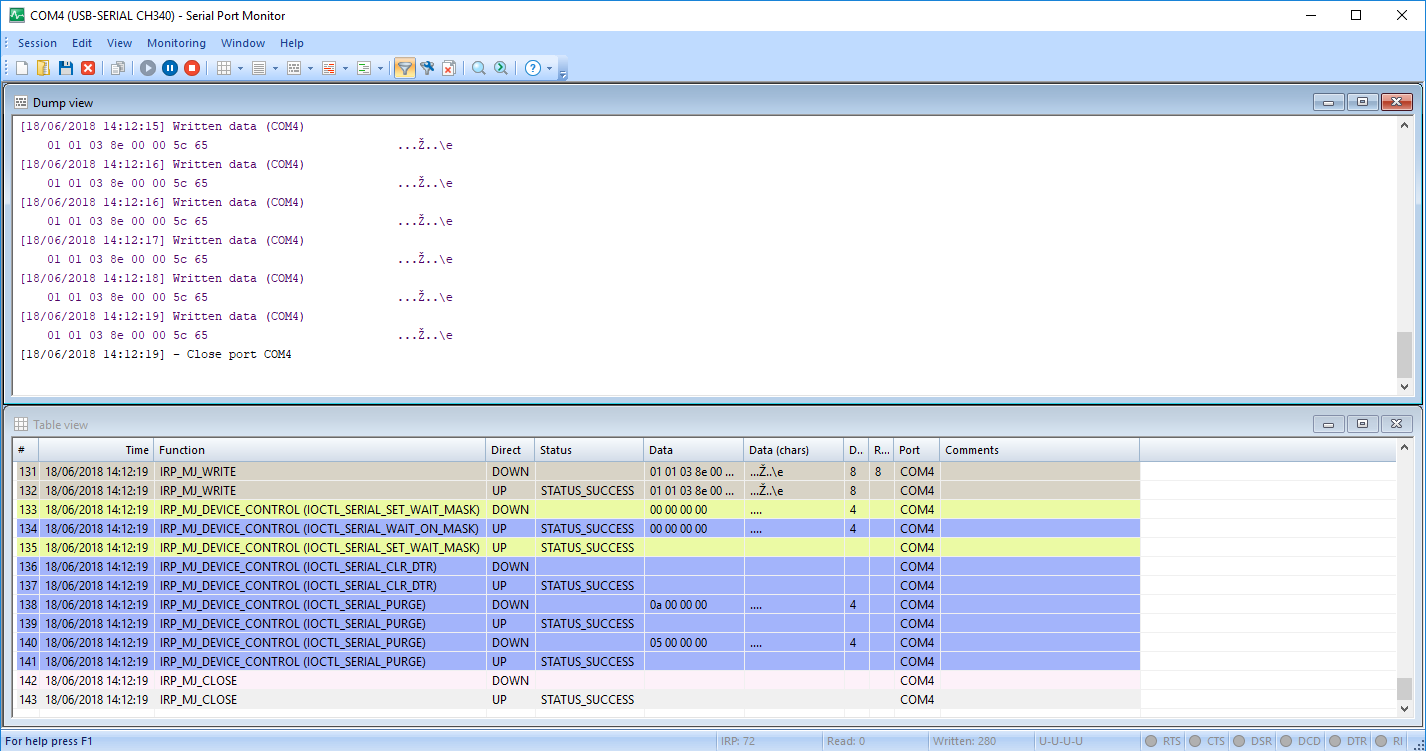1426x751 pixels.
Task: Open the toolbar options overflow arrow
Action: click(563, 72)
